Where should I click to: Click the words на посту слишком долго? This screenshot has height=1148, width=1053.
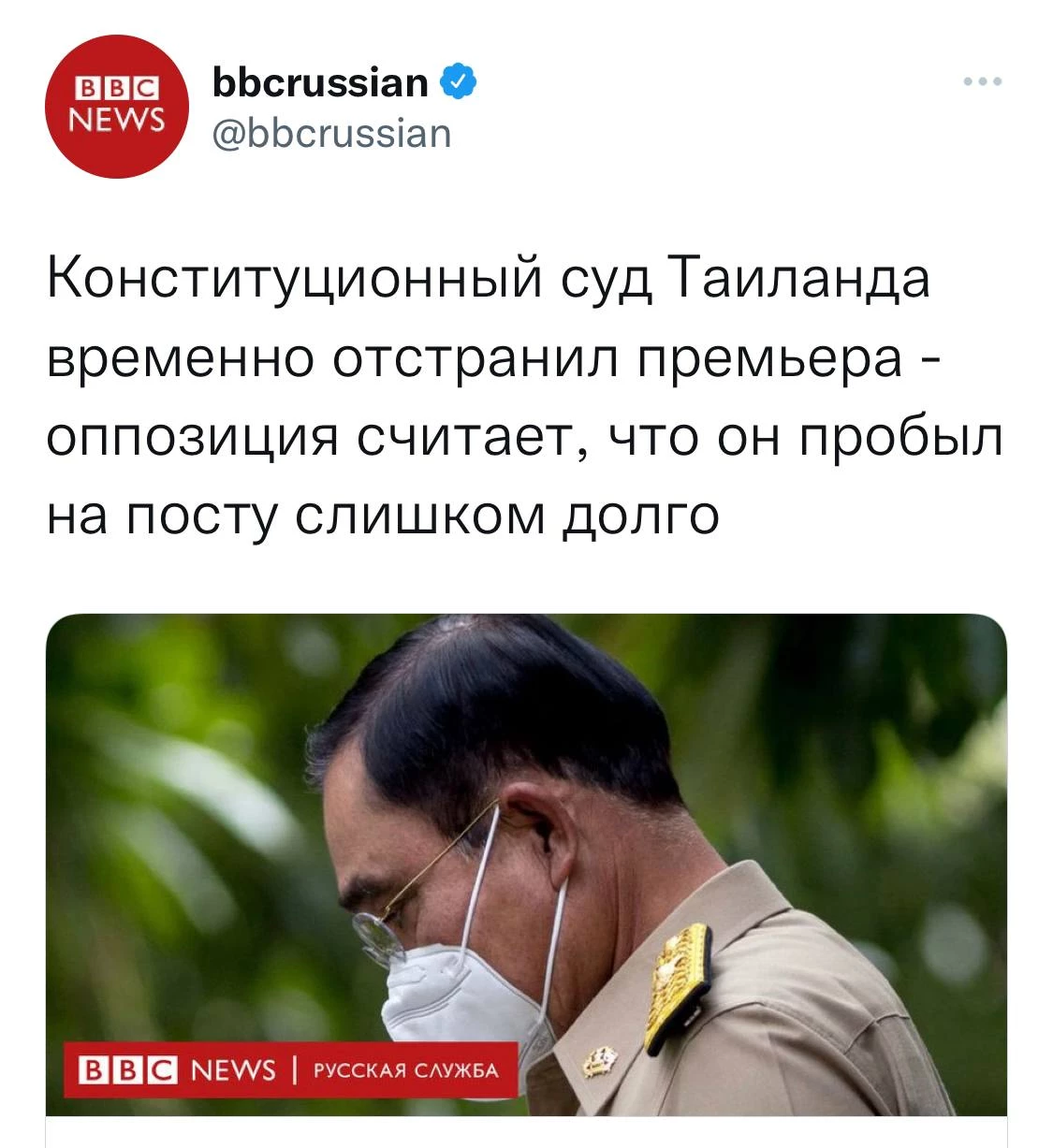[x=384, y=515]
